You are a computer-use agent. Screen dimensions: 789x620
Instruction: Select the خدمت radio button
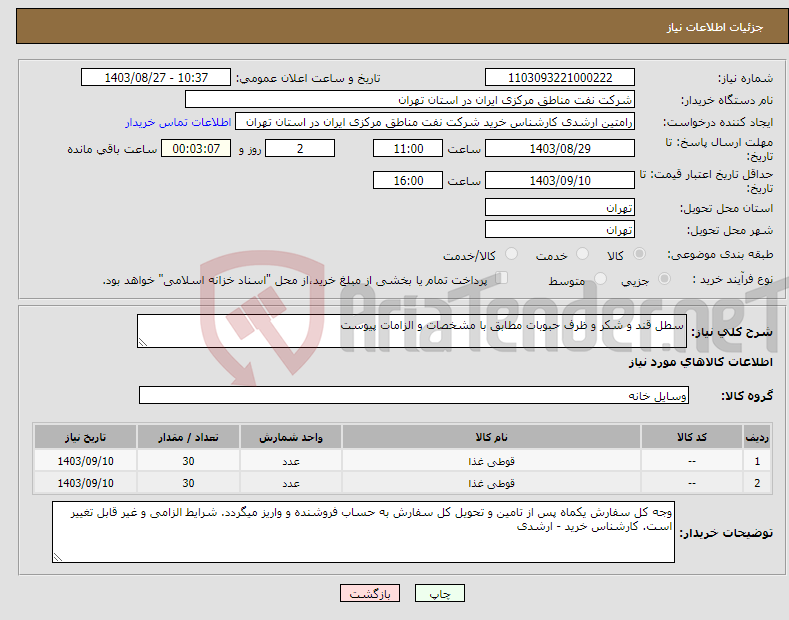click(x=582, y=254)
